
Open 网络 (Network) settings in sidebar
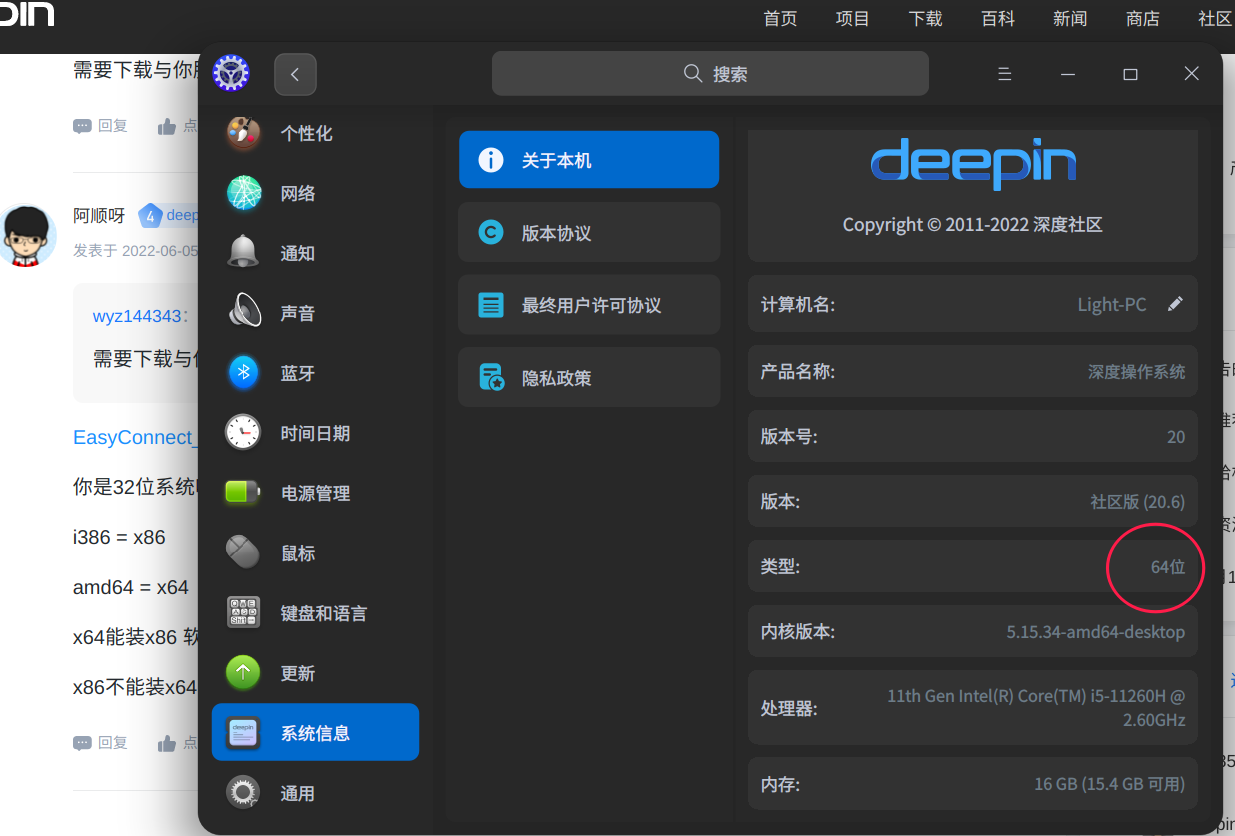pos(296,193)
